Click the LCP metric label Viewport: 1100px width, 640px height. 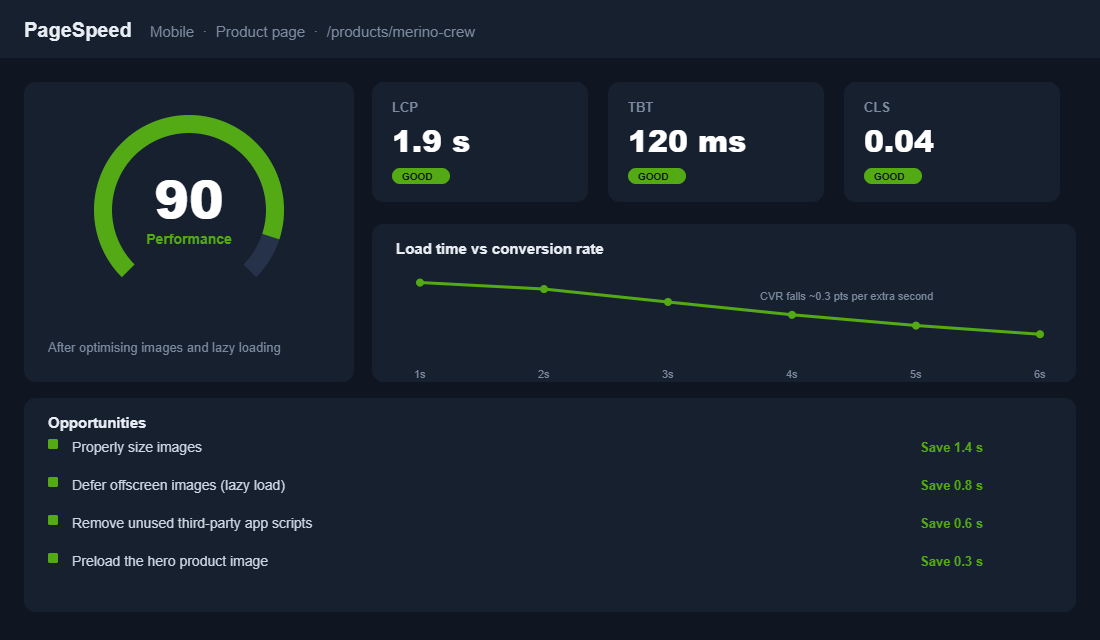tap(405, 107)
